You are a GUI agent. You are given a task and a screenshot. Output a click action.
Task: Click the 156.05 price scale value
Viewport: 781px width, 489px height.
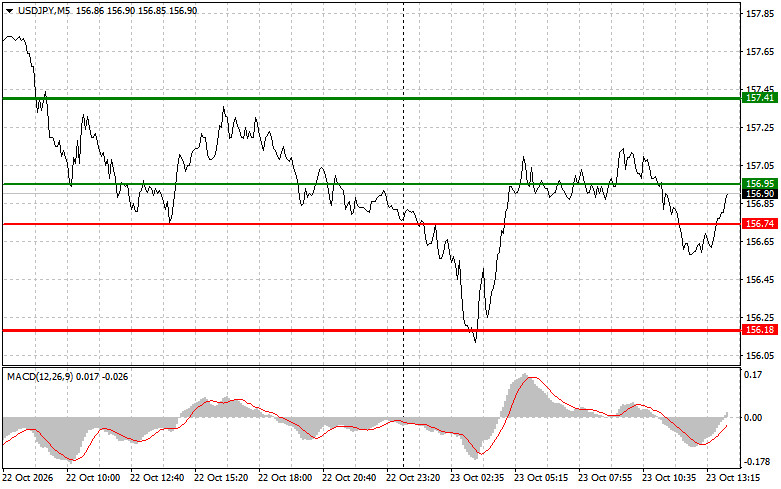[760, 356]
